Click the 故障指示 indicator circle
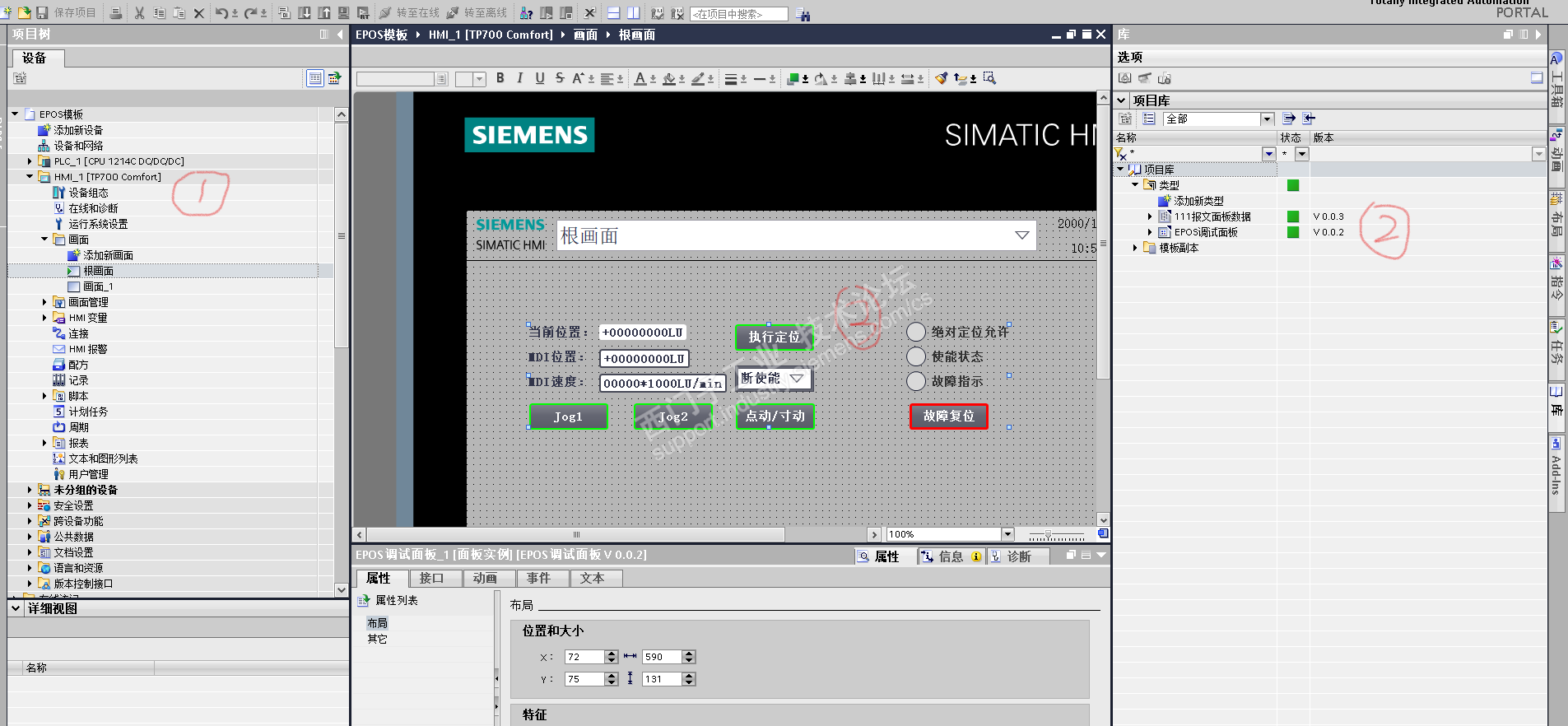The width and height of the screenshot is (1568, 726). click(916, 381)
